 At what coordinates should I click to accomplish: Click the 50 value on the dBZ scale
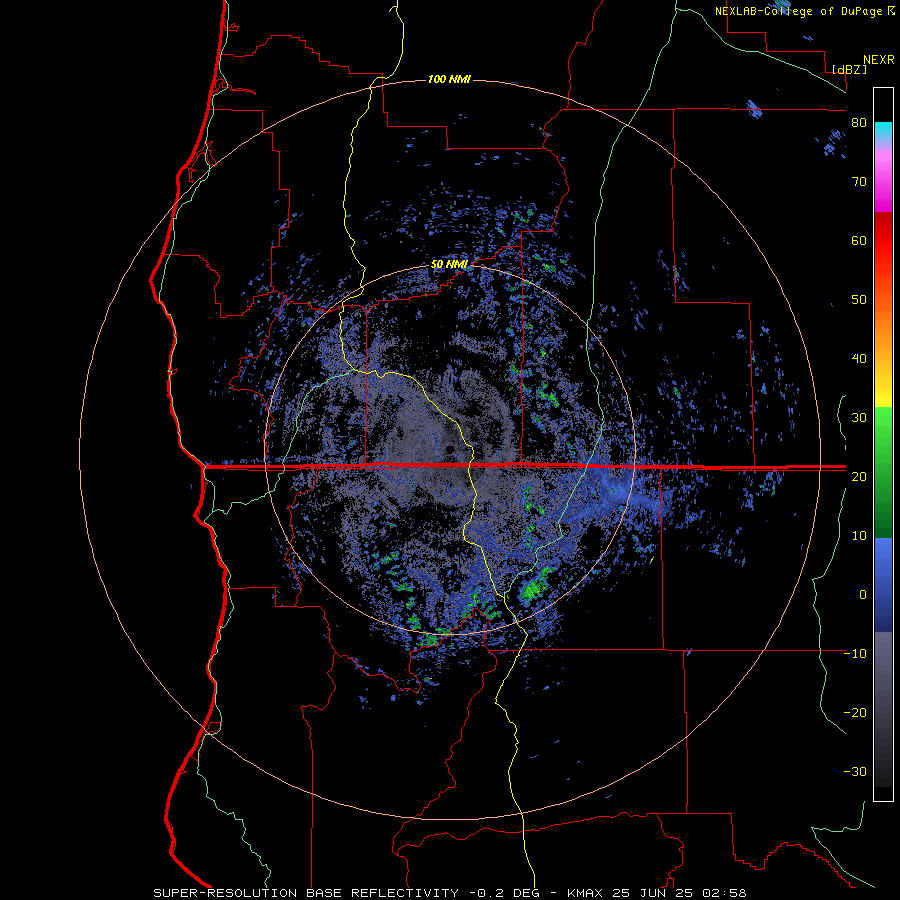click(859, 300)
